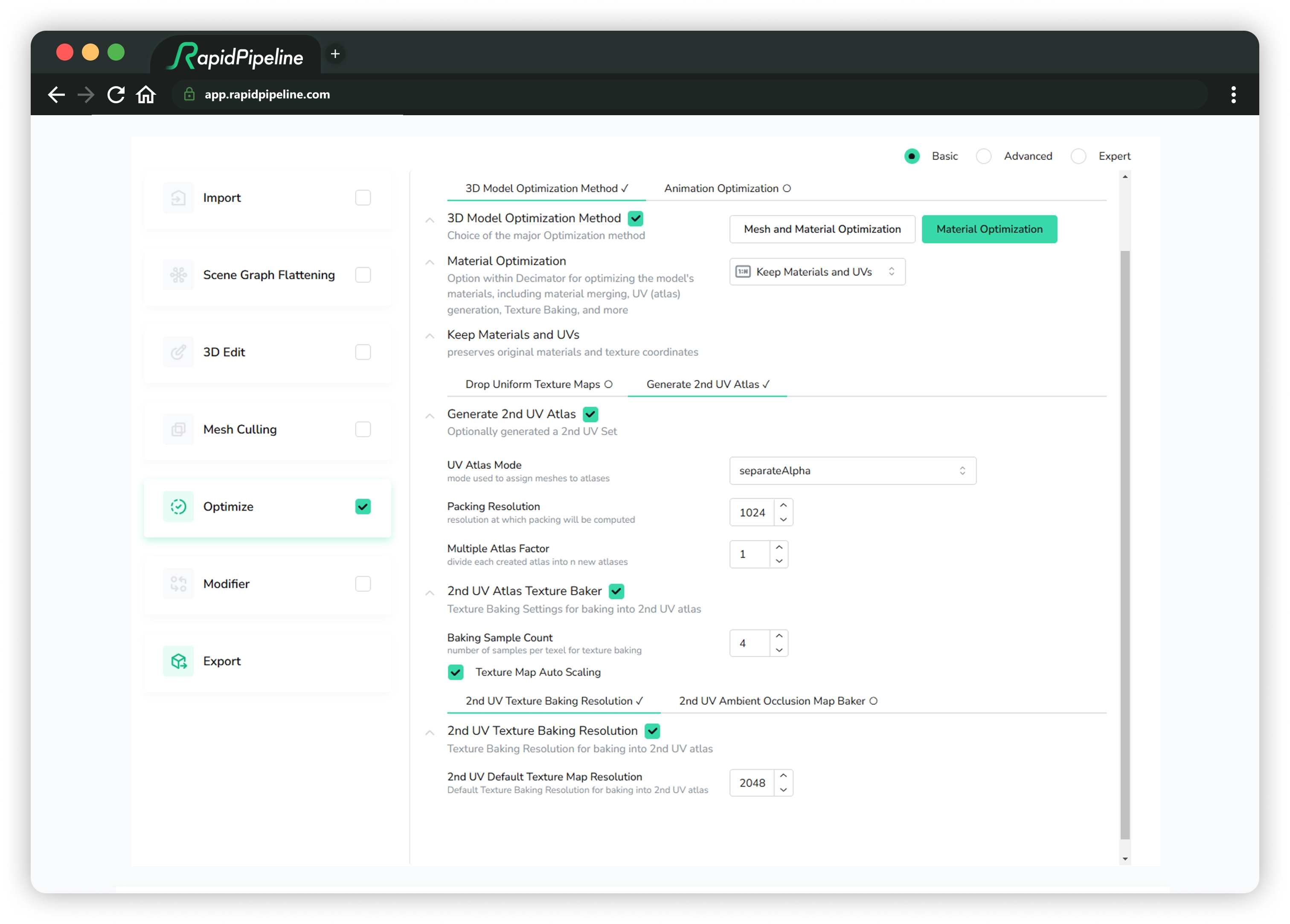The height and width of the screenshot is (924, 1290).
Task: Decrease Baking Sample Count value
Action: 779,650
